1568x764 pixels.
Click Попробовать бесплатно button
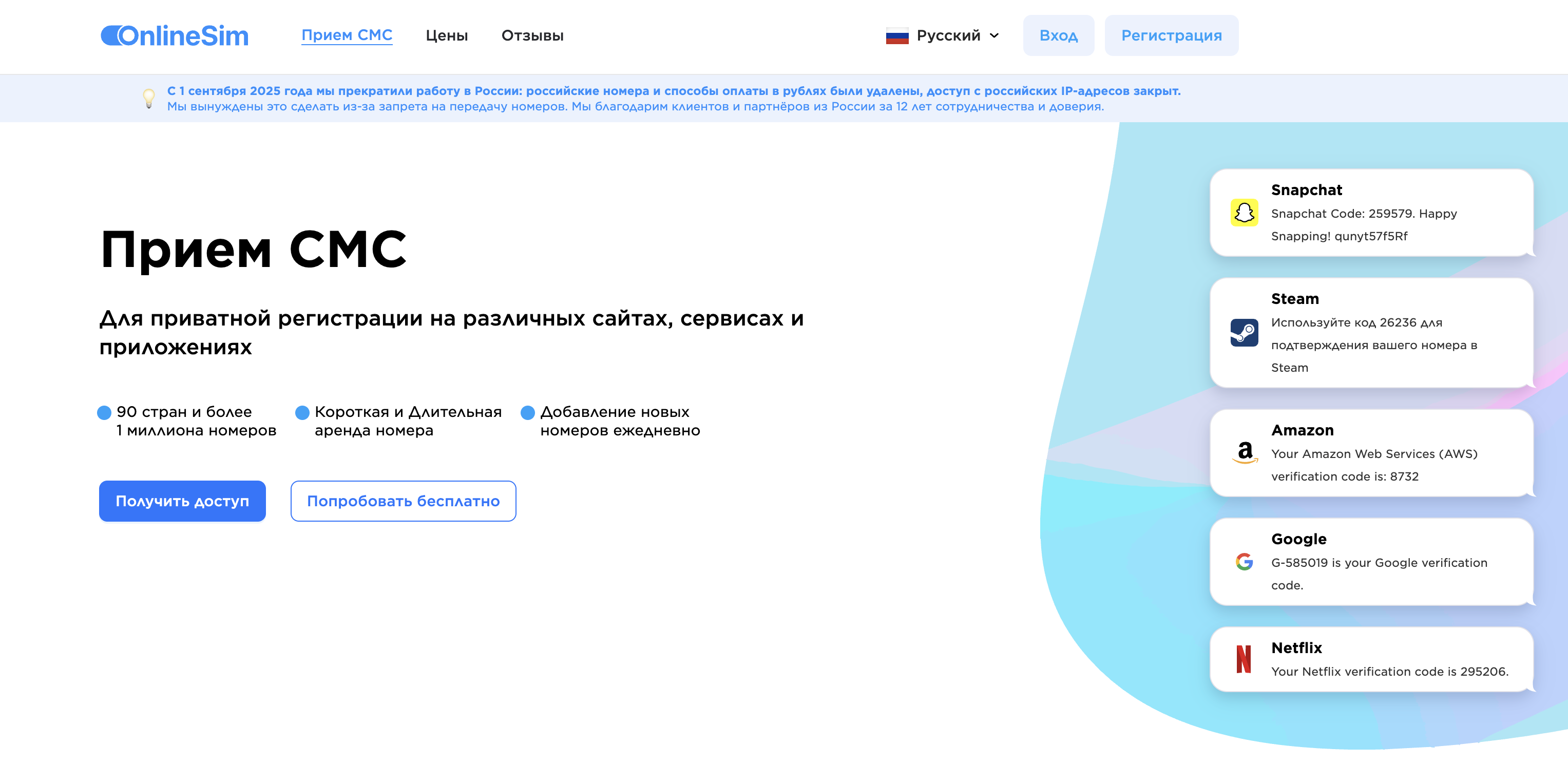click(x=403, y=501)
